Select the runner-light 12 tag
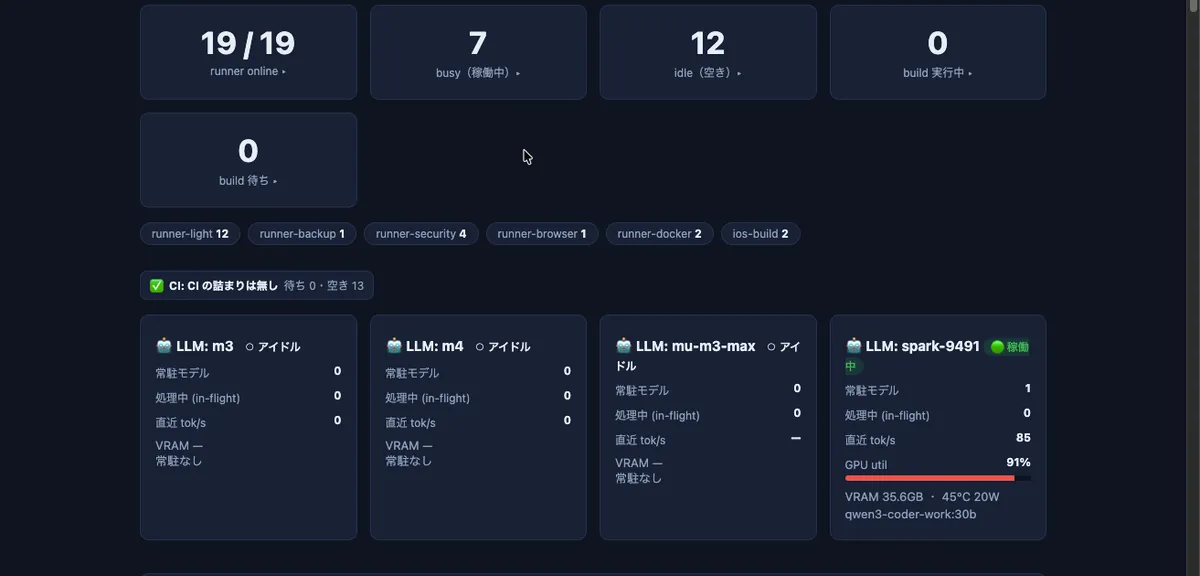Image resolution: width=1200 pixels, height=576 pixels. (x=190, y=234)
